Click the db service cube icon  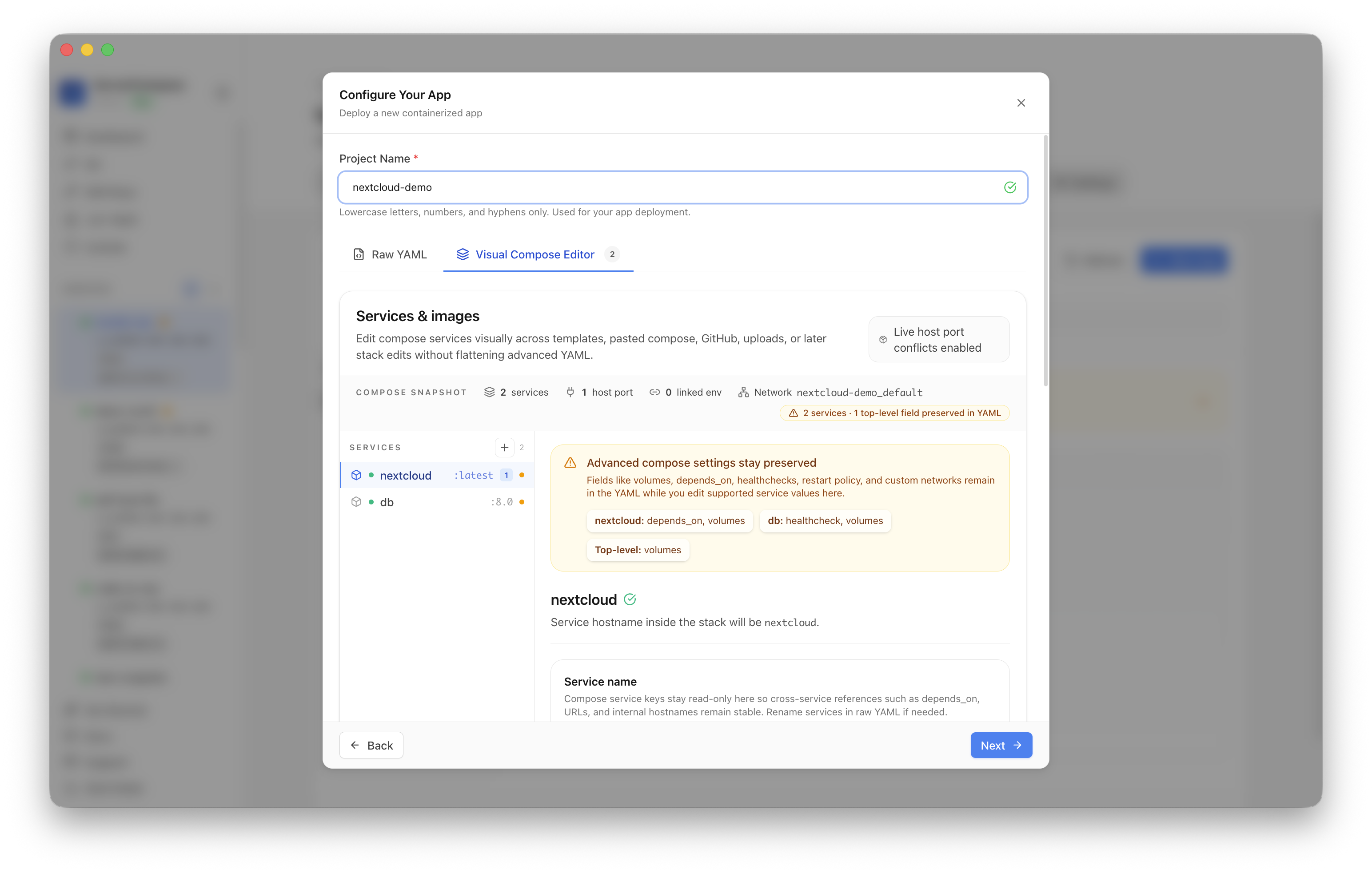coord(356,502)
